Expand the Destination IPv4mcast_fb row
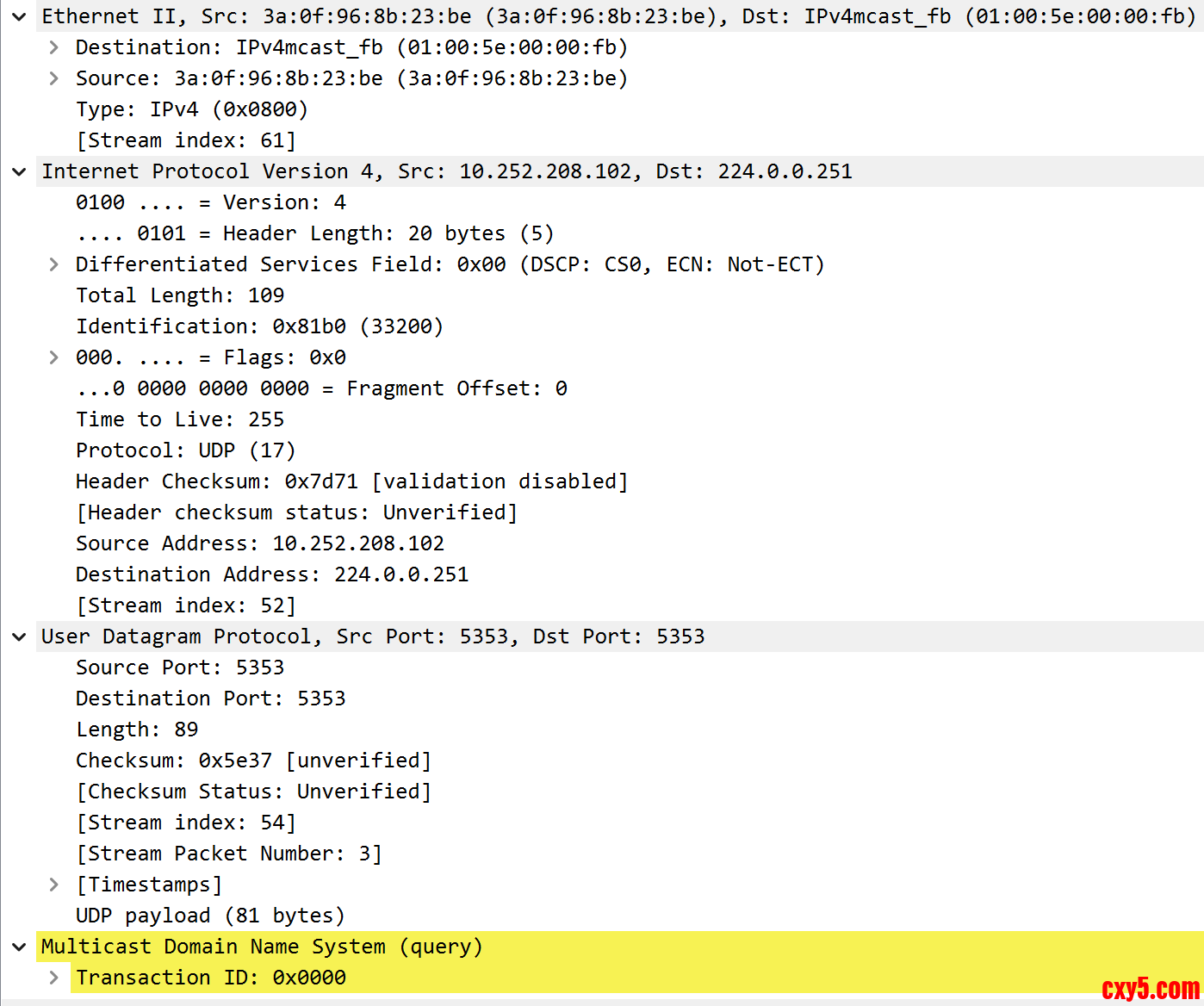Viewport: 1204px width, 1006px height. [x=54, y=47]
